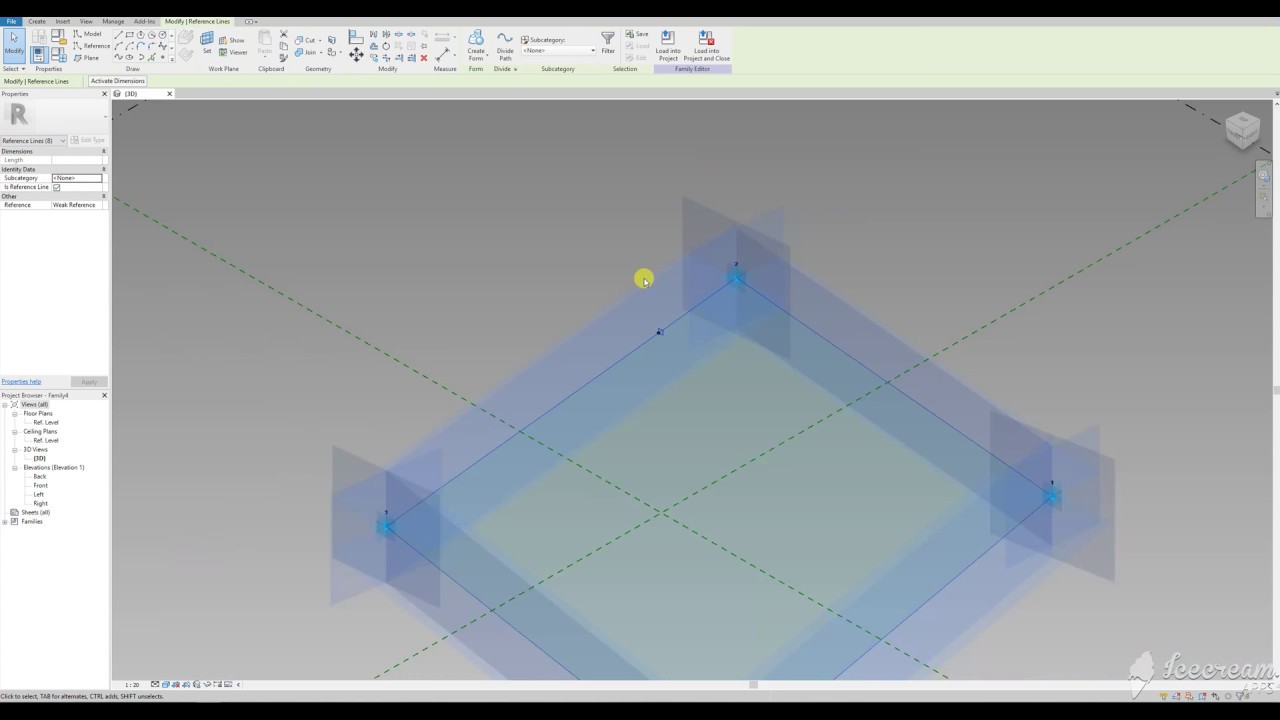This screenshot has height=720, width=1280.
Task: Switch to the Insert ribbon tab
Action: coord(62,21)
